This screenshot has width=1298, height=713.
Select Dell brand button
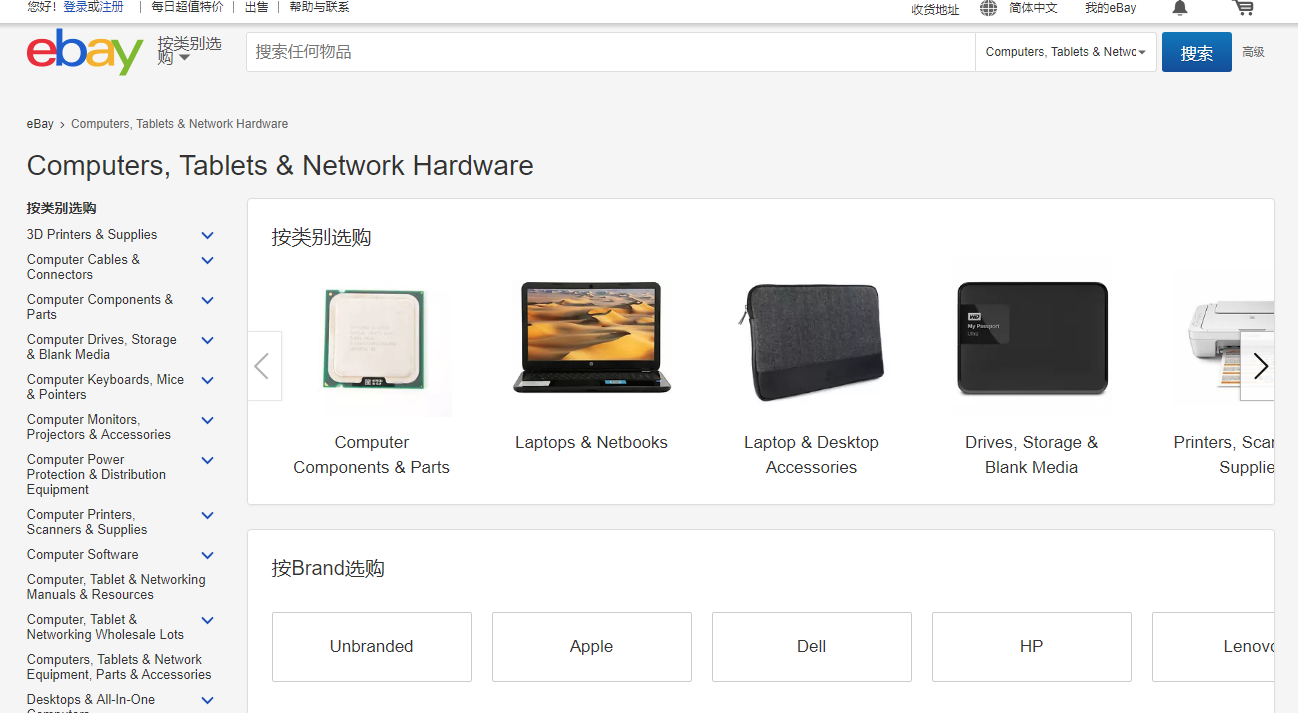(x=812, y=647)
